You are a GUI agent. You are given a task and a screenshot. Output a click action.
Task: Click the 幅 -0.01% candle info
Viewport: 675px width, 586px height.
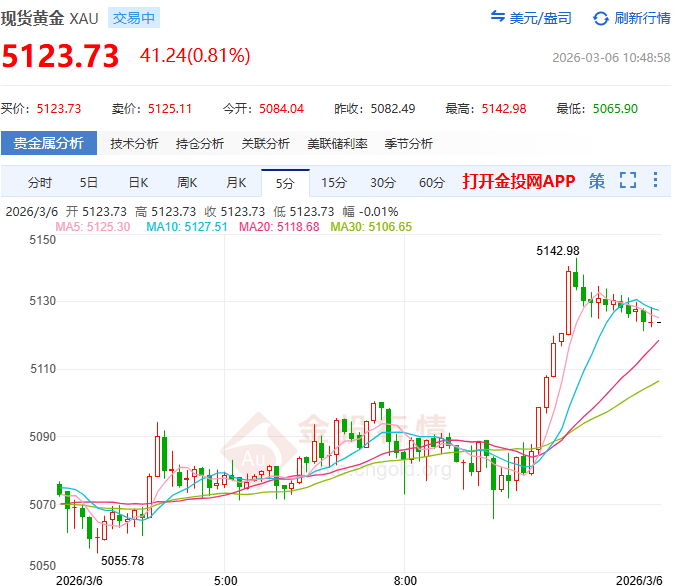[370, 211]
